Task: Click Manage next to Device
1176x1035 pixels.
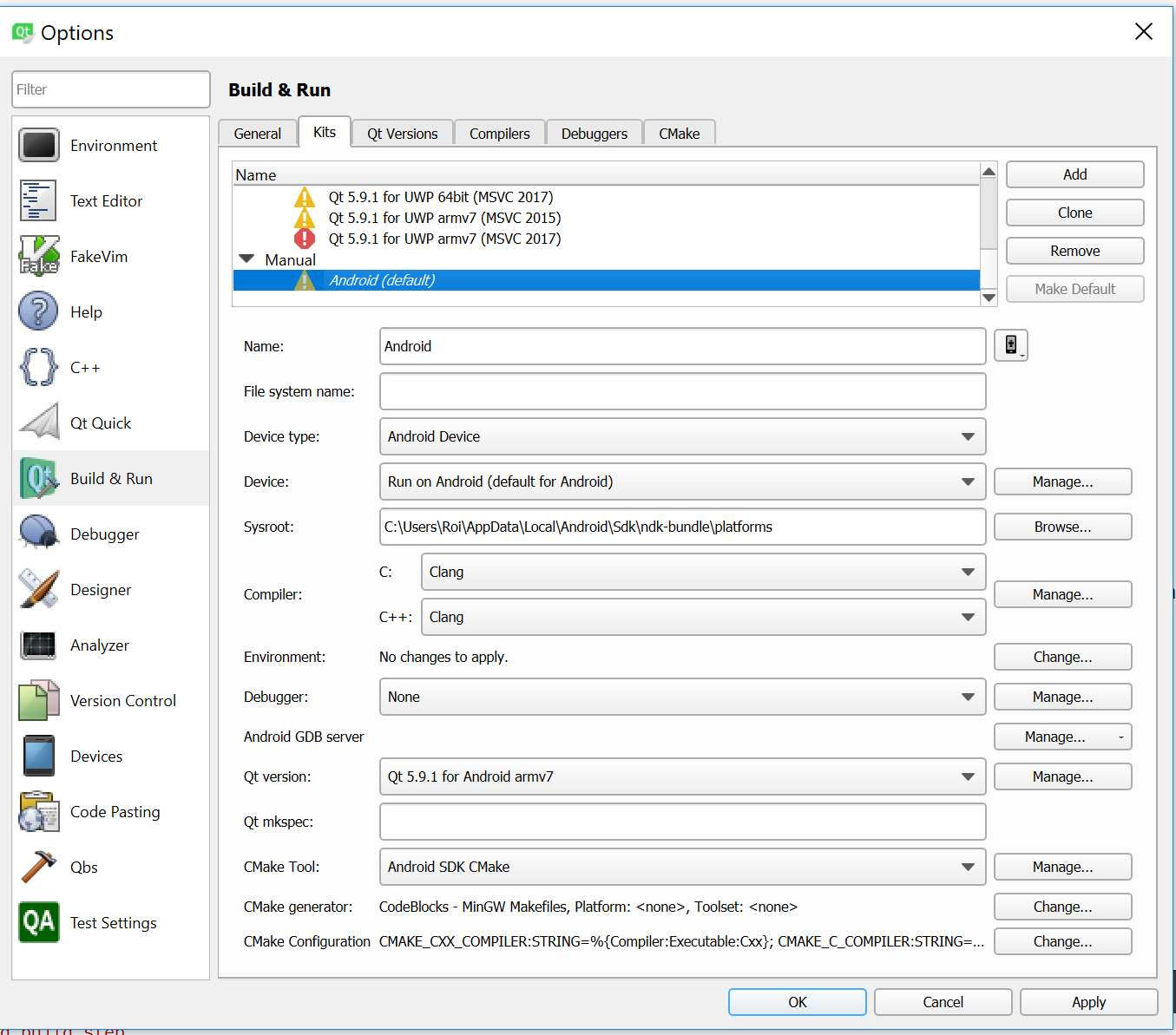Action: [1062, 481]
